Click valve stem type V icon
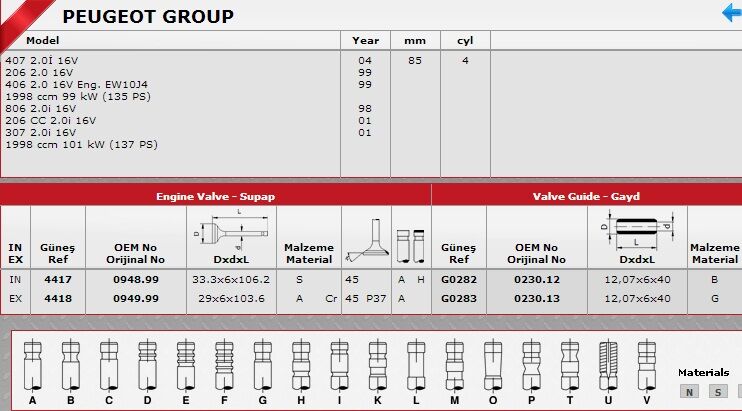The image size is (742, 411). [x=646, y=364]
